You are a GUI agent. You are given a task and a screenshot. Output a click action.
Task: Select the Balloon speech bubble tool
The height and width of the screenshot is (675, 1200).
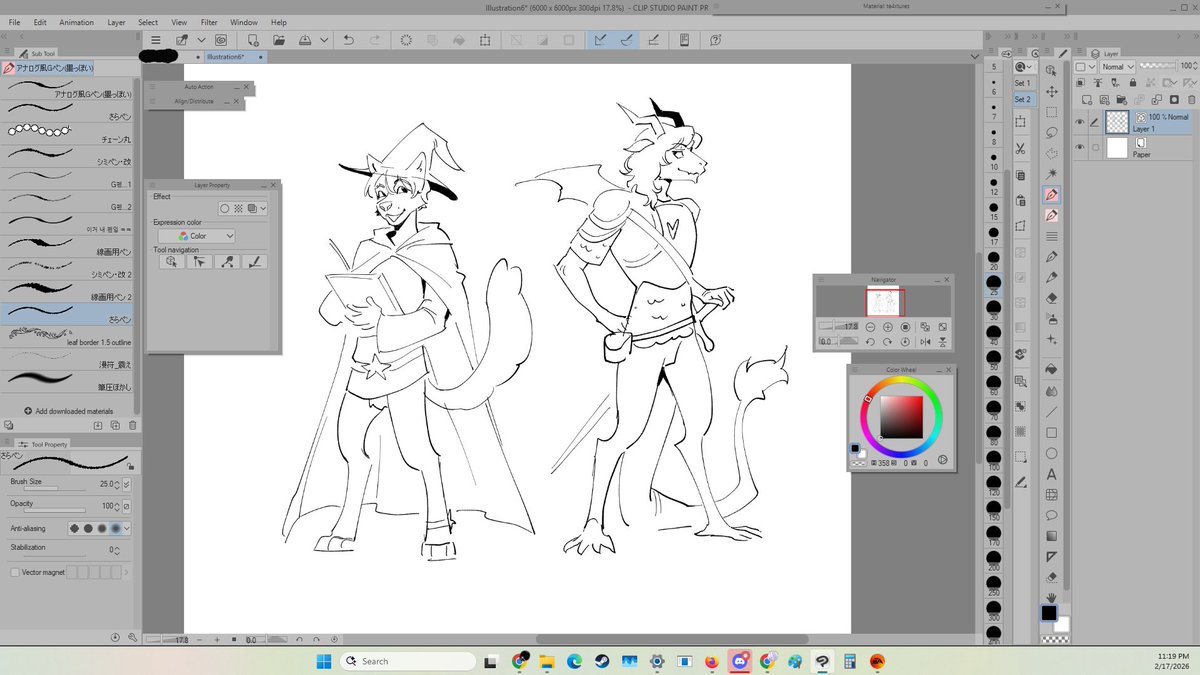click(1051, 516)
